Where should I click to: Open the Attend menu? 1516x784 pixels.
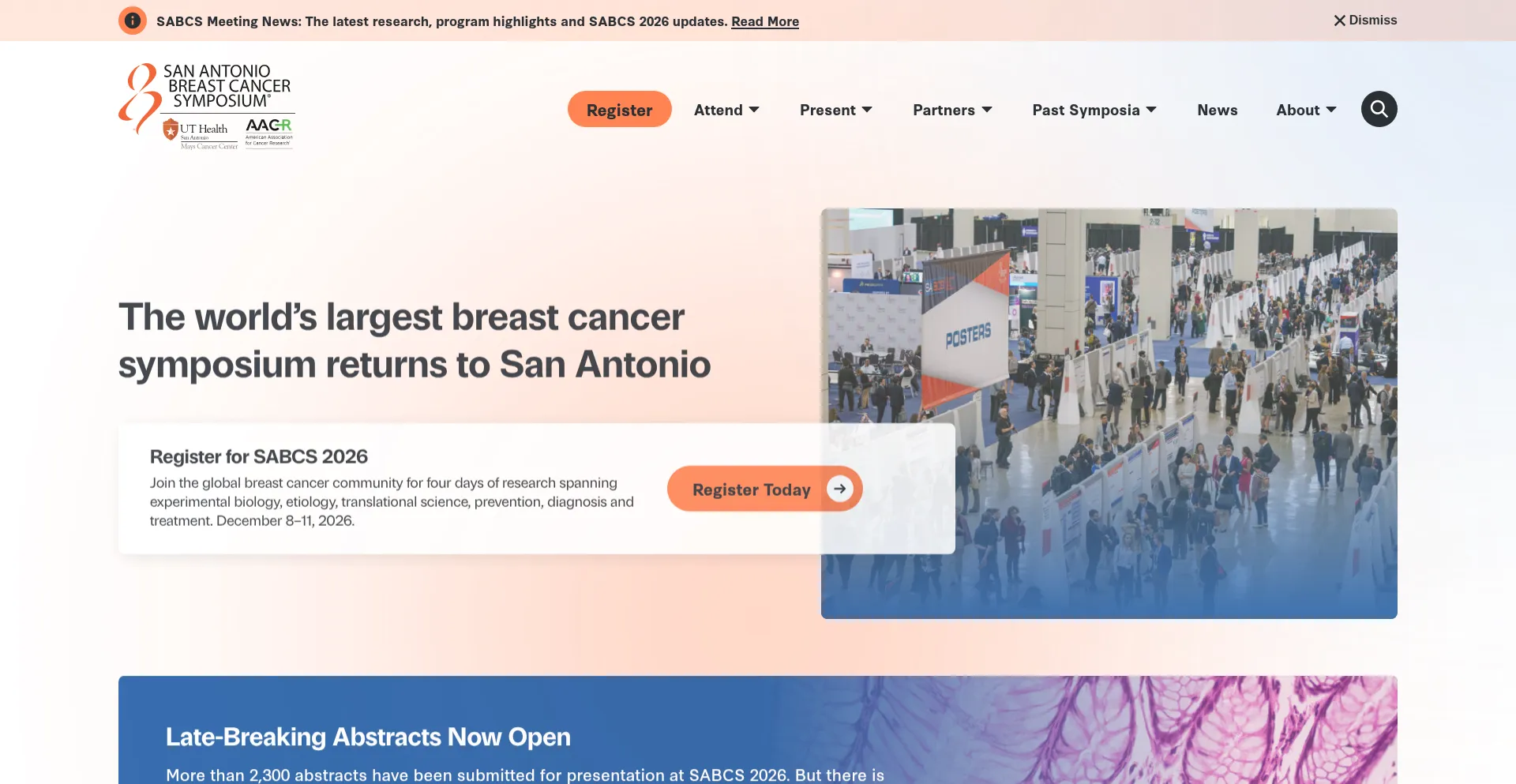[x=726, y=110]
